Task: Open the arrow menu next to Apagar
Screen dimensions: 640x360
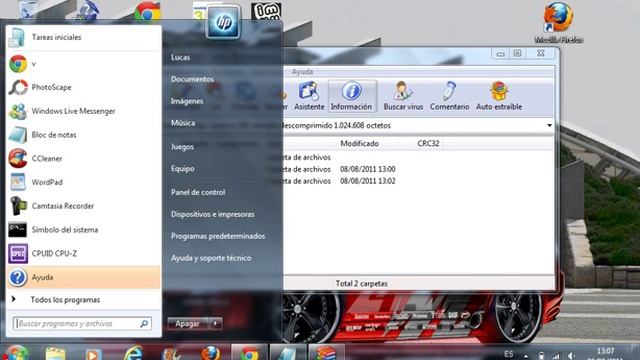Action: tap(216, 324)
